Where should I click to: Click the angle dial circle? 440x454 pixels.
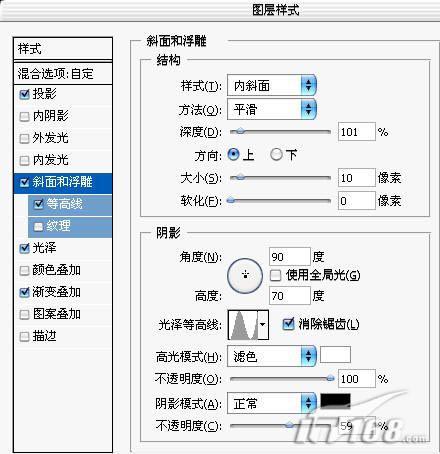coord(245,276)
